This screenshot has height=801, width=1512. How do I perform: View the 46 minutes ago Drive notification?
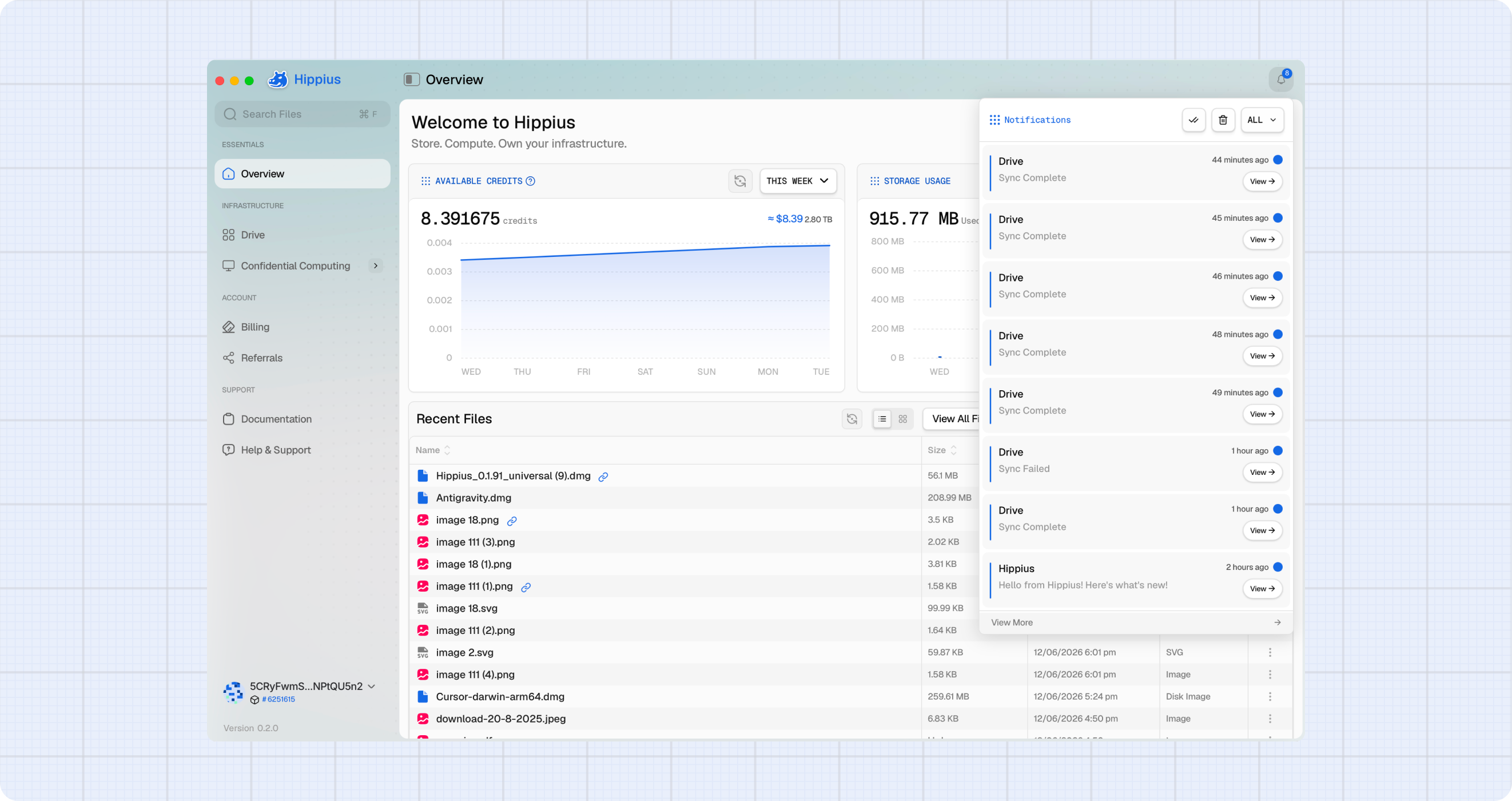coord(1262,298)
